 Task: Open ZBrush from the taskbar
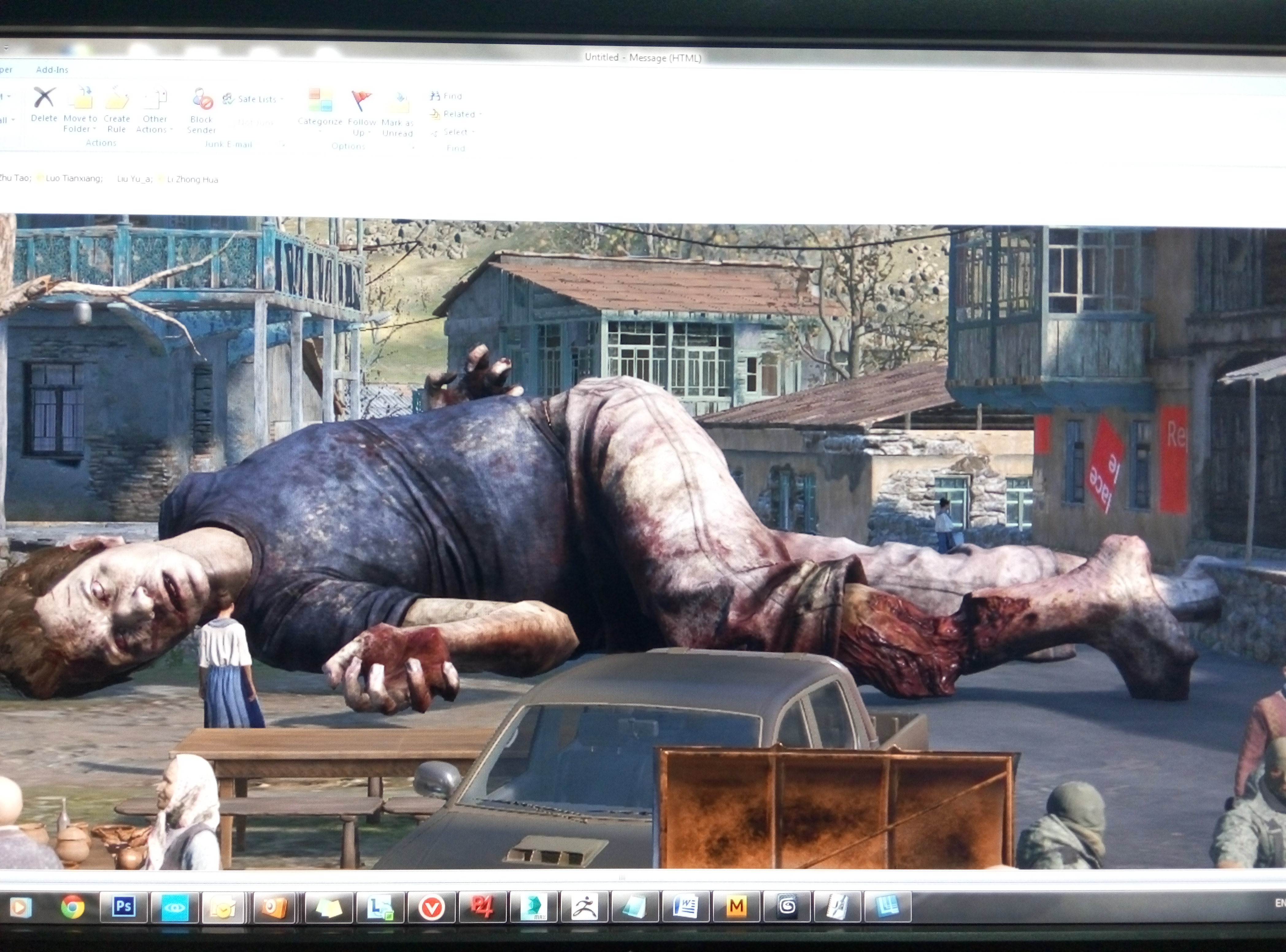click(584, 908)
